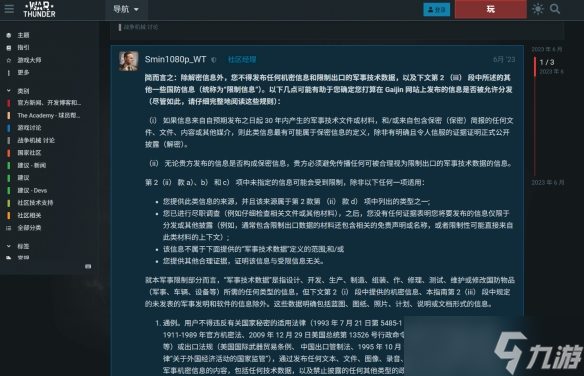Open 游戏大师 star item in sidebar

point(29,60)
